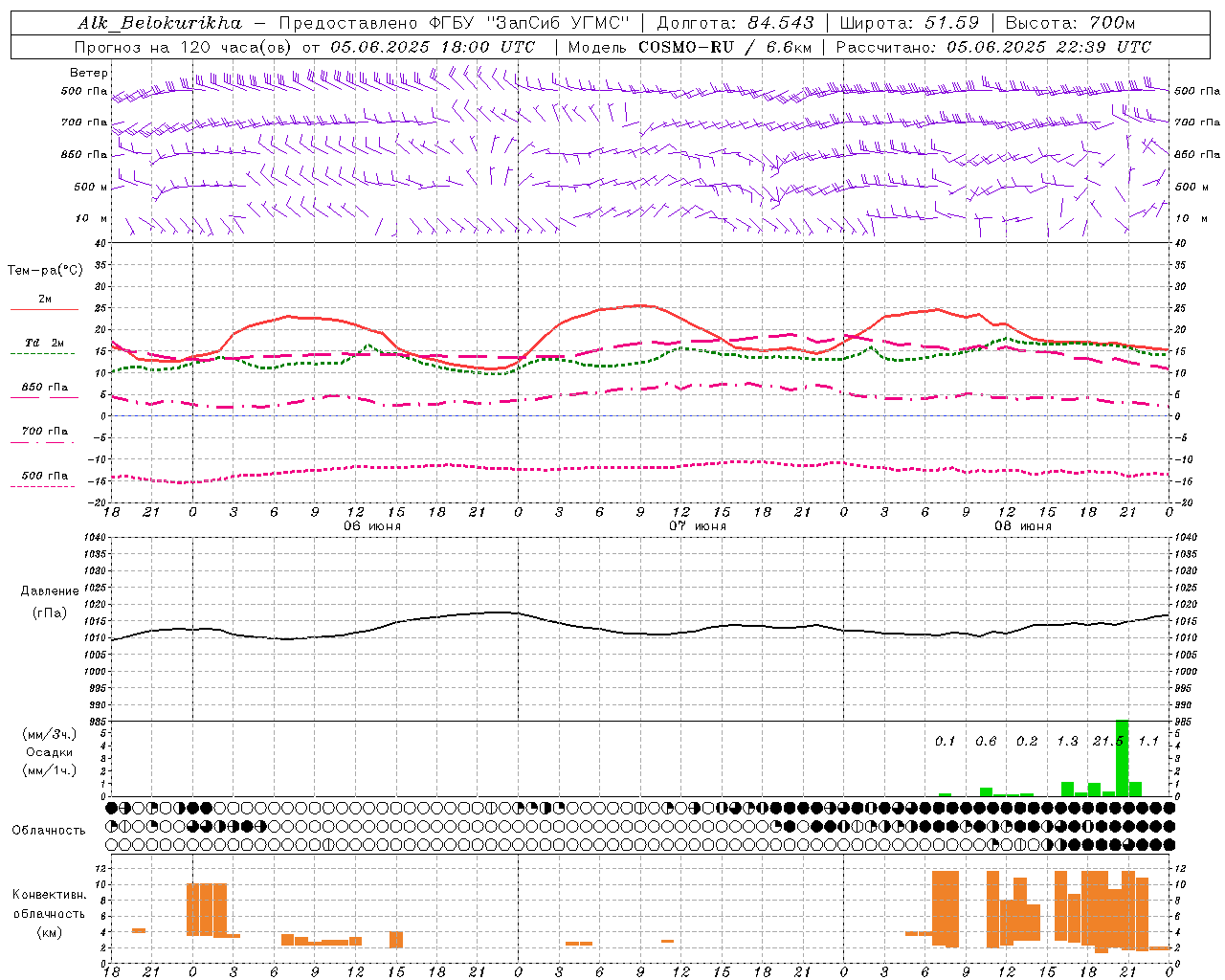Click the '1.3' precipitation total value
1225x980 pixels.
click(x=1067, y=742)
